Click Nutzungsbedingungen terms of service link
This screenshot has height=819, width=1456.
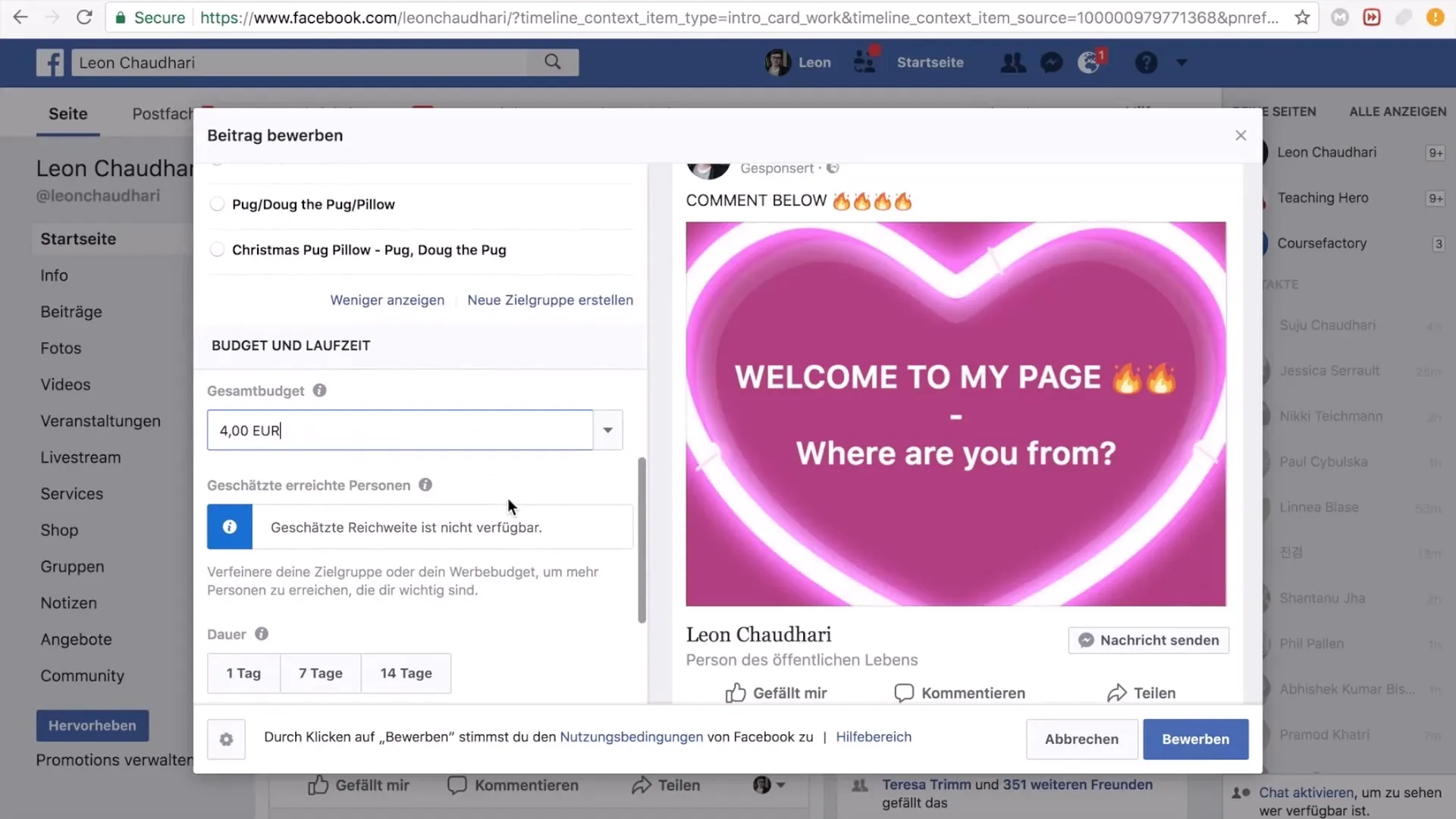(631, 736)
